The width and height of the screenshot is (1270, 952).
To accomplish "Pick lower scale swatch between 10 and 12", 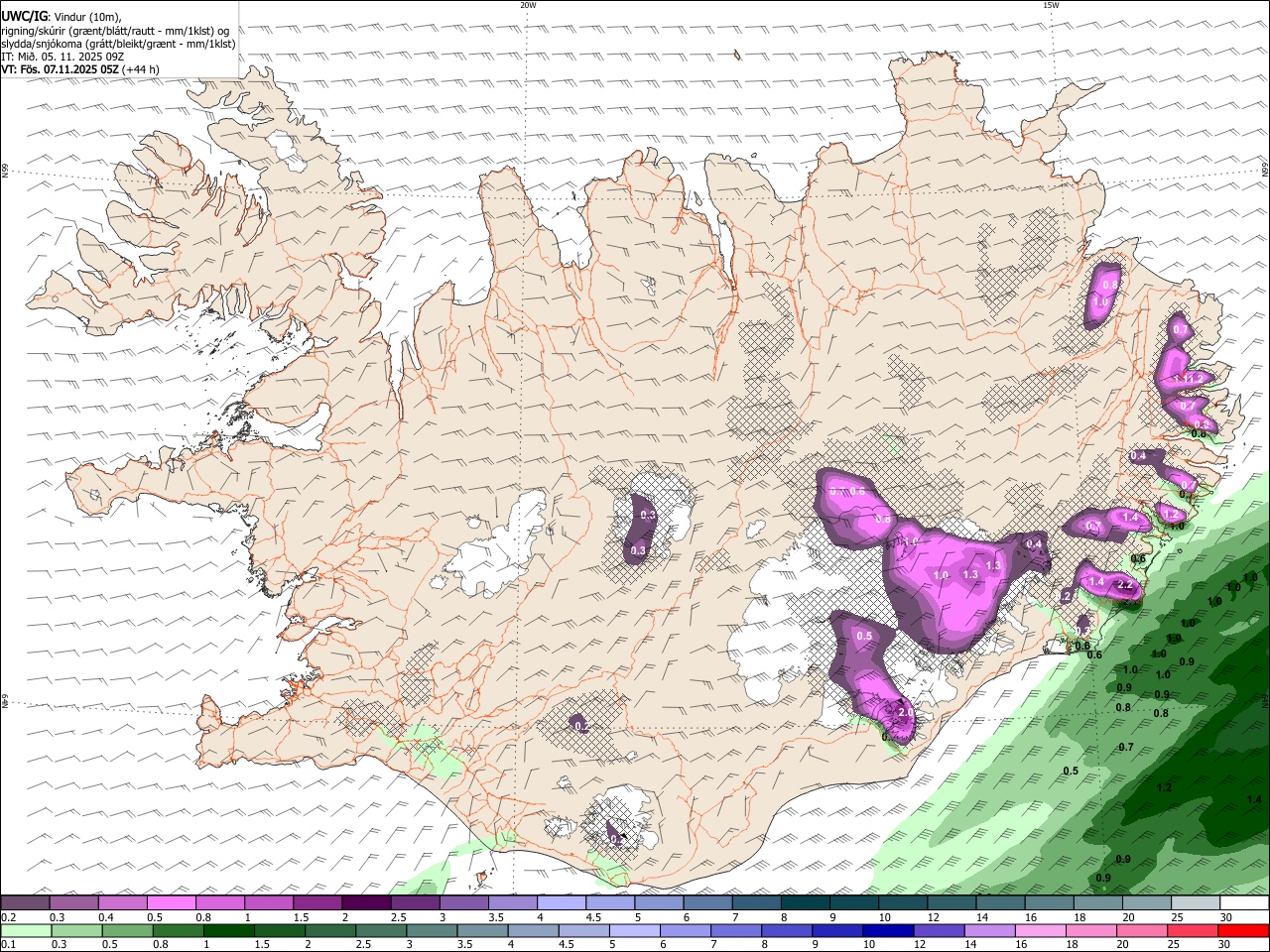I will [889, 931].
